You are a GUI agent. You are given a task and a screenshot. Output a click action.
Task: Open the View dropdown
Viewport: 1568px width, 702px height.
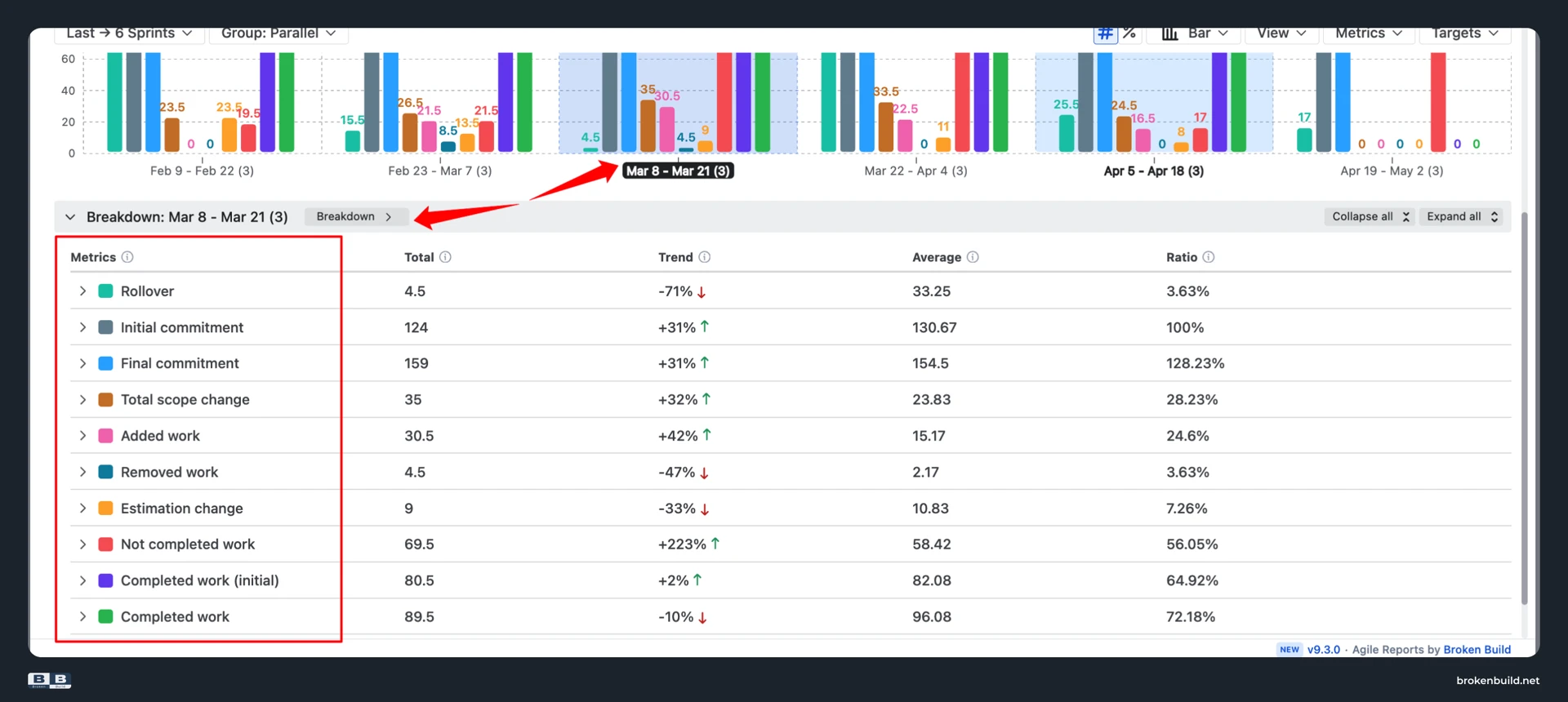1281,33
